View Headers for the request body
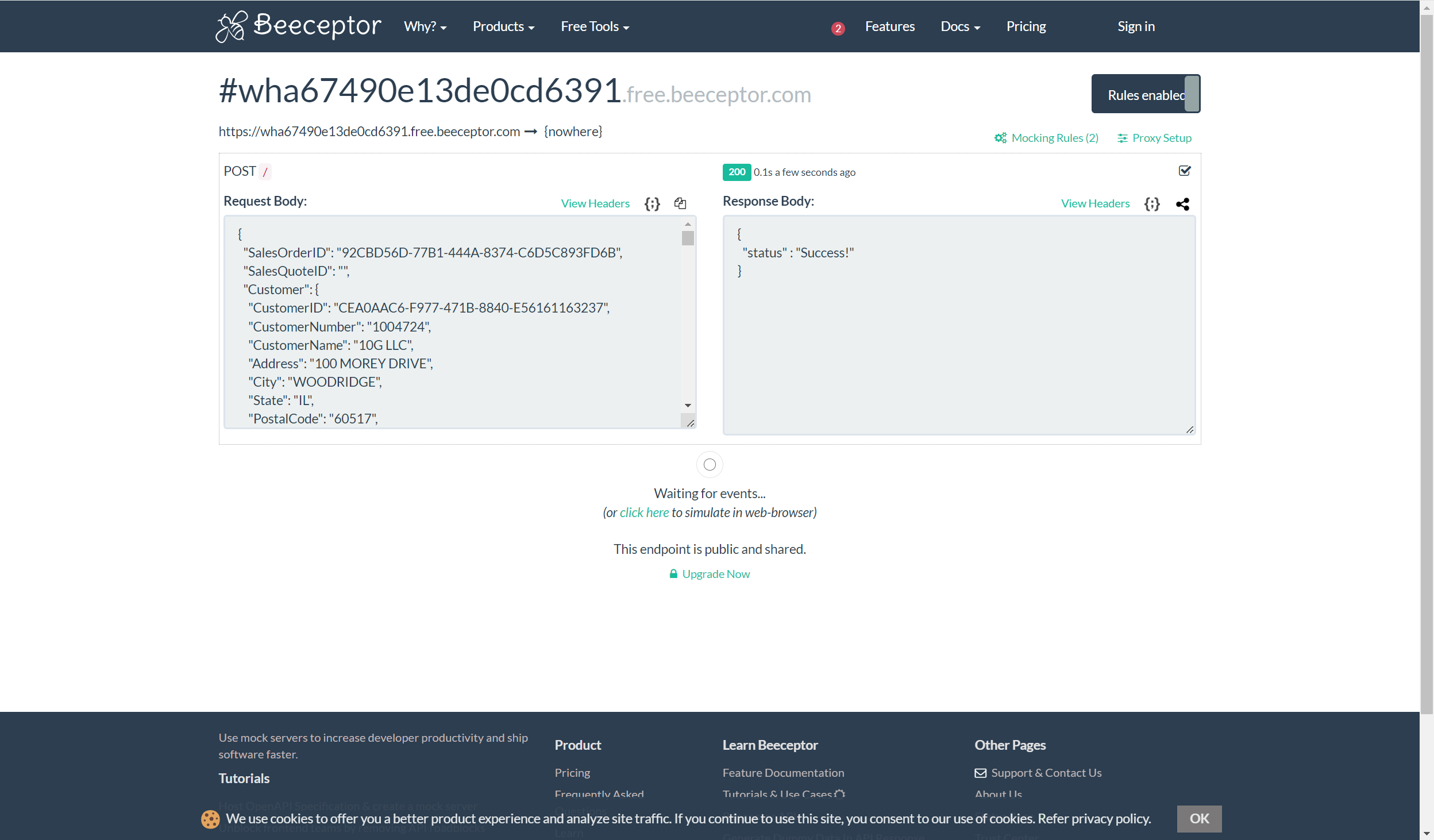The width and height of the screenshot is (1434, 840). (595, 203)
